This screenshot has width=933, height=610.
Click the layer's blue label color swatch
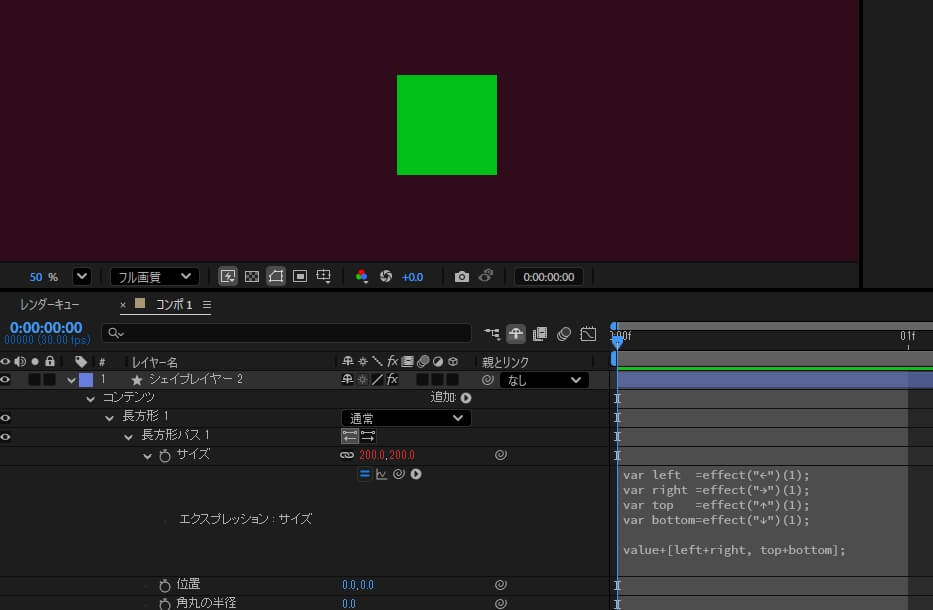click(x=86, y=380)
